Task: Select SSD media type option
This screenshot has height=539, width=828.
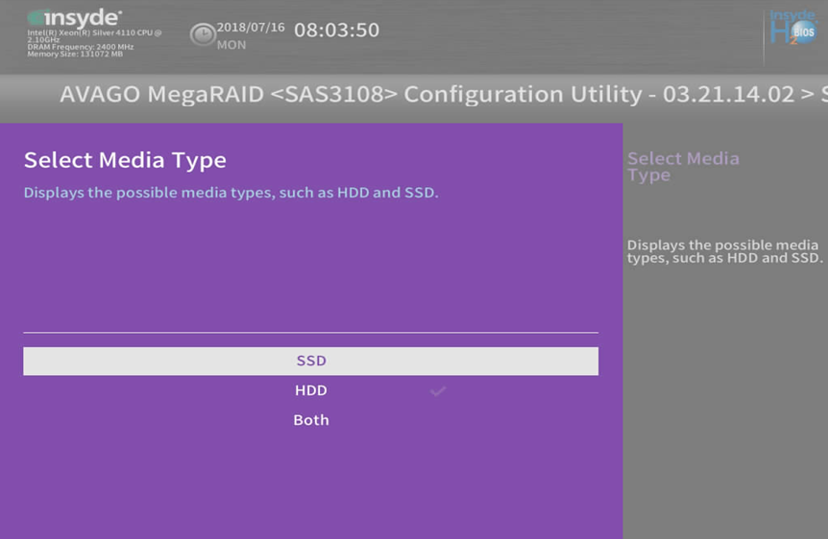Action: coord(310,361)
